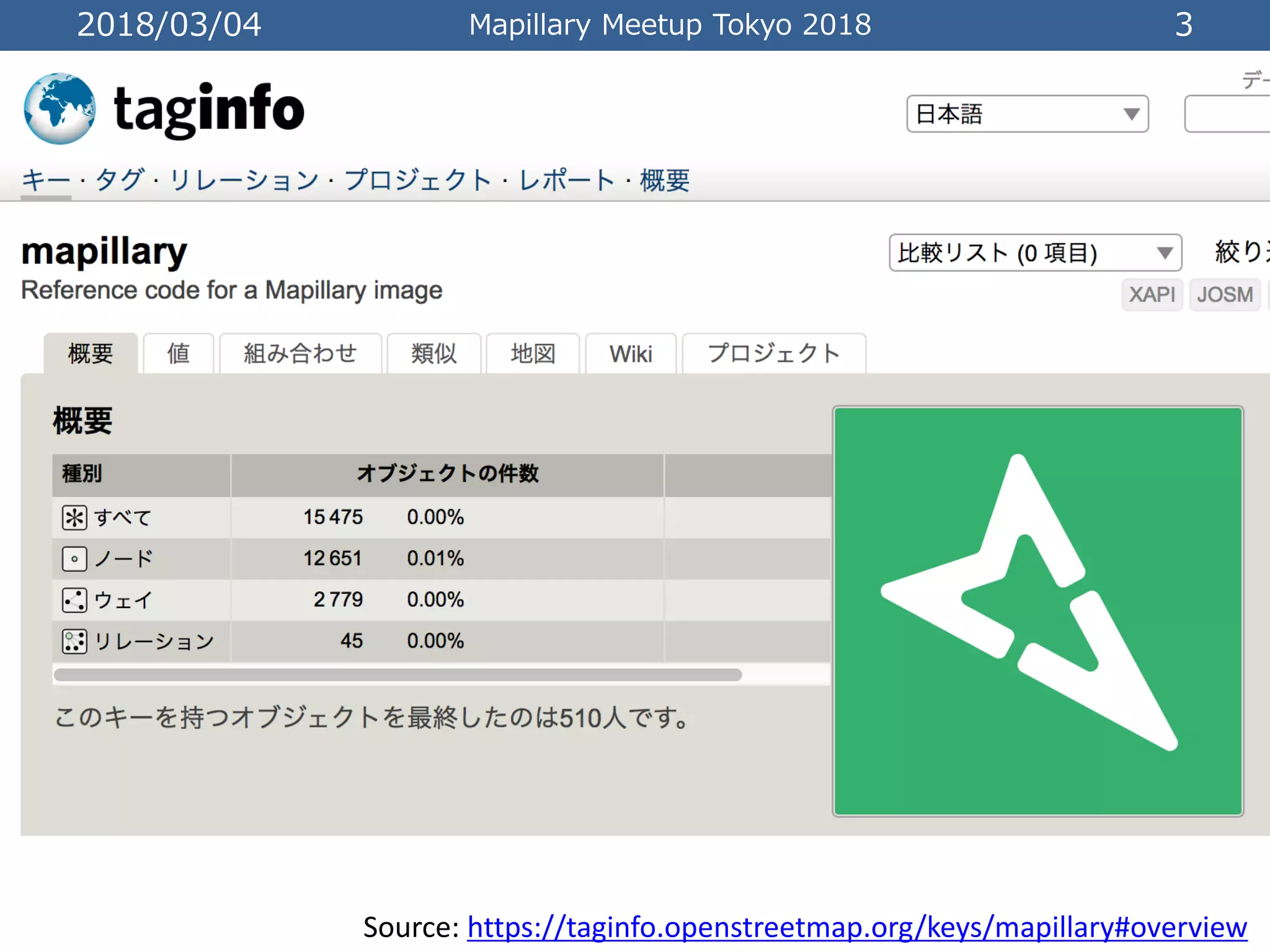Image resolution: width=1270 pixels, height=952 pixels.
Task: Click the taginfo globe logo icon
Action: [x=60, y=108]
